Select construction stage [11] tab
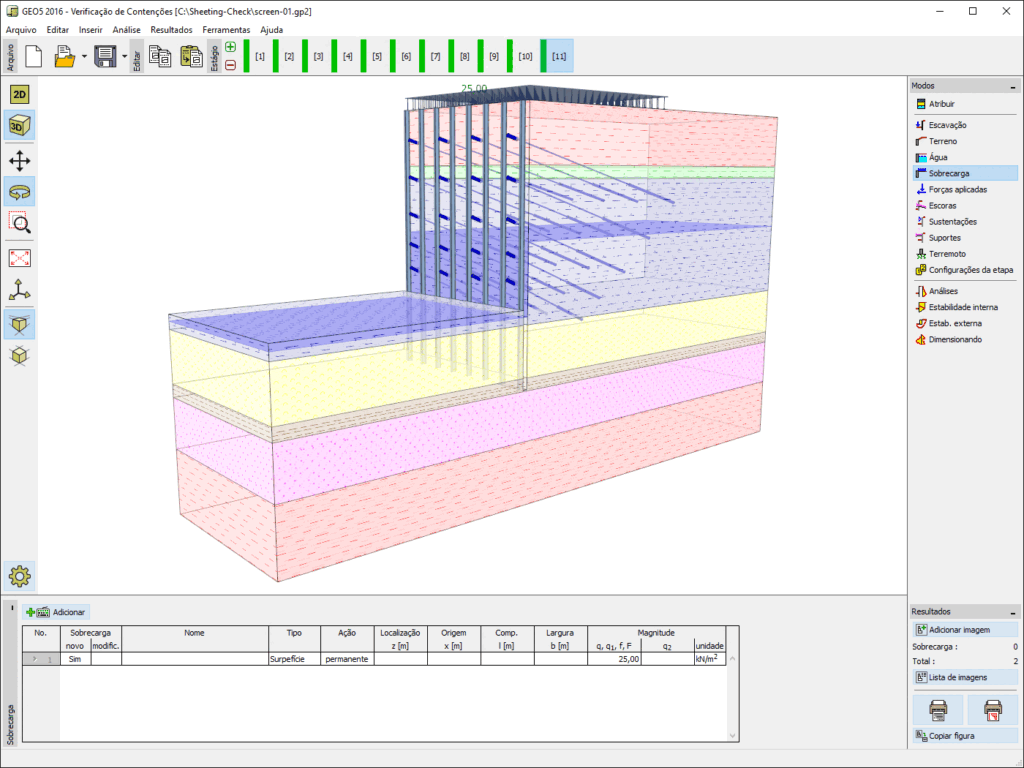This screenshot has height=768, width=1024. click(557, 56)
